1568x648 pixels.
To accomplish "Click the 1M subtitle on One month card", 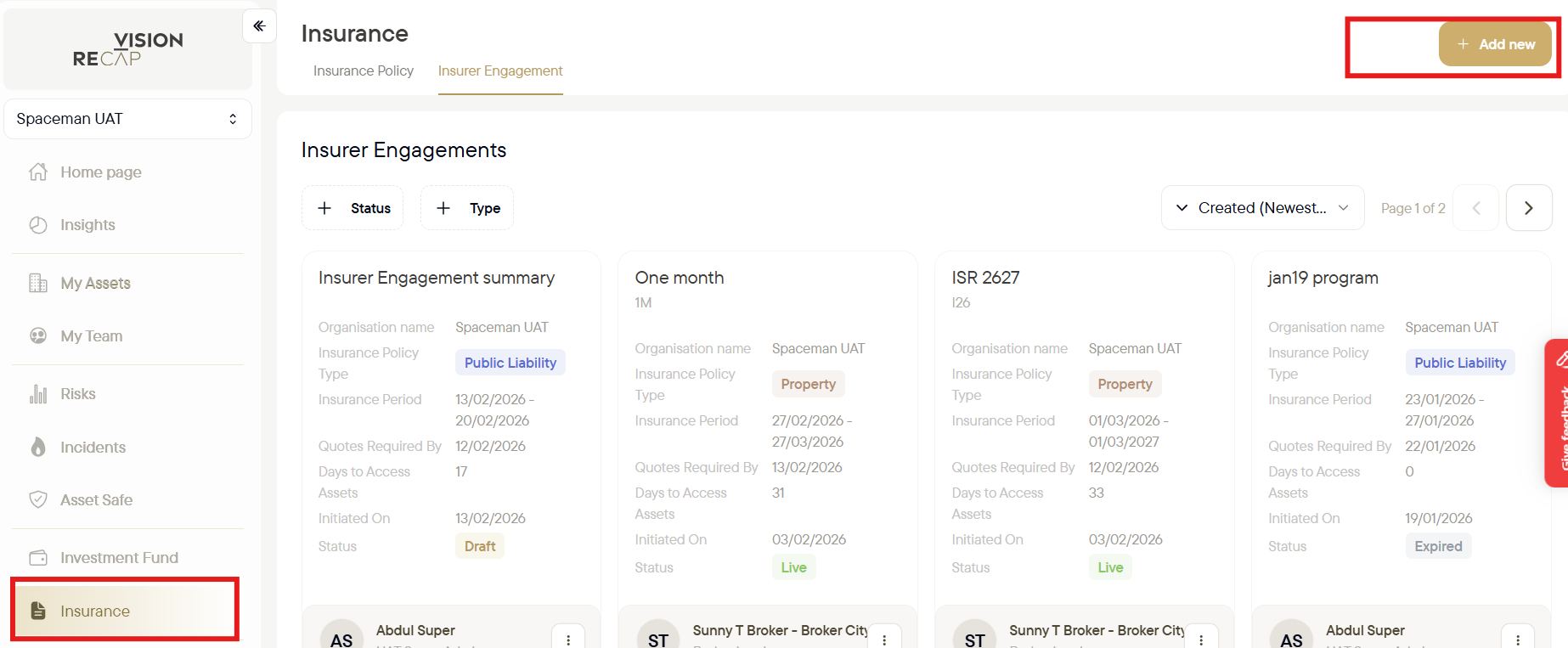I will (643, 302).
